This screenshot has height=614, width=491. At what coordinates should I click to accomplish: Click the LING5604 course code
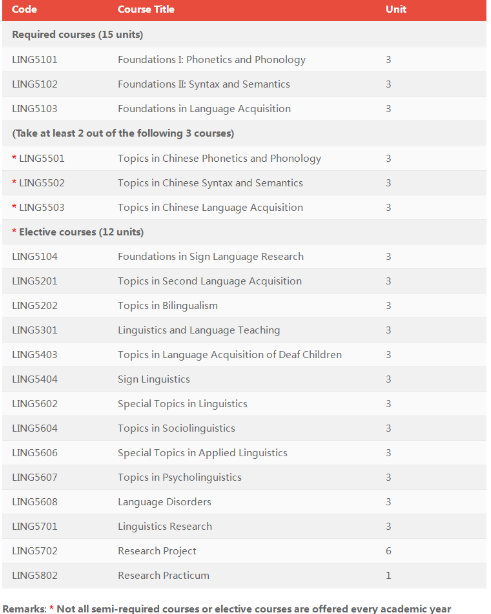[x=34, y=428]
